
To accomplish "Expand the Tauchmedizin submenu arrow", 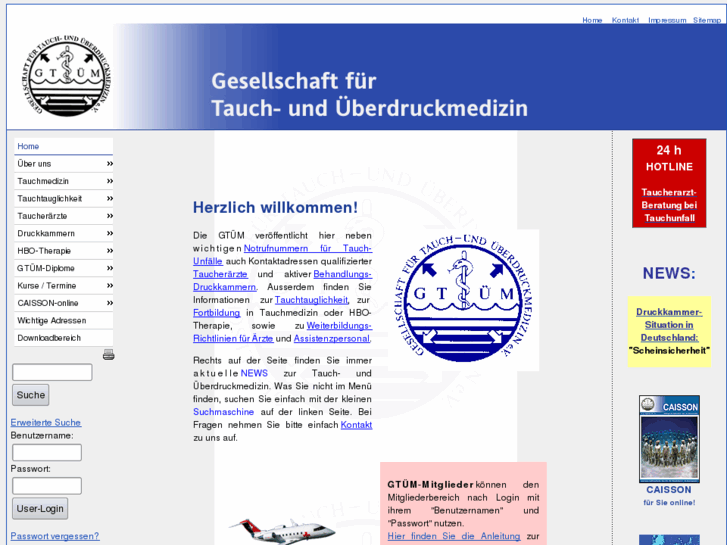I will pos(110,181).
